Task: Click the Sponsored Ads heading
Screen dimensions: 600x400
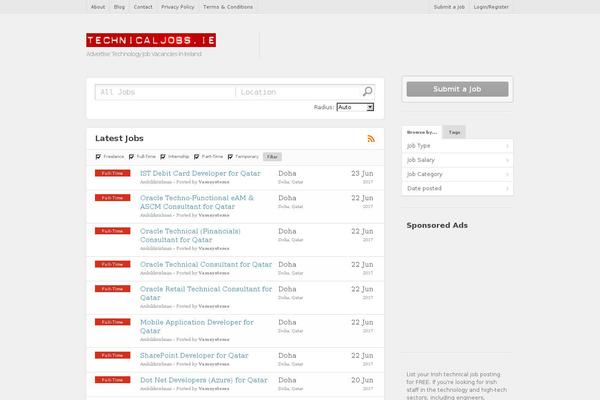Action: point(437,225)
